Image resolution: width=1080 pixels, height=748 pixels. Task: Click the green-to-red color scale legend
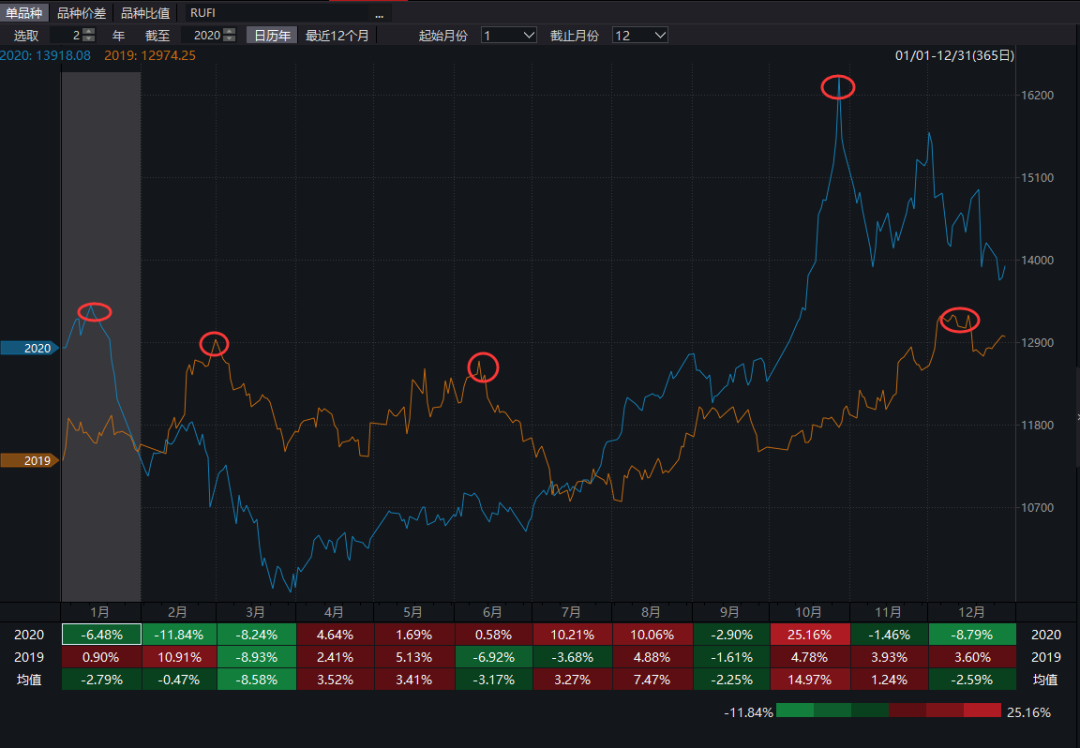point(888,711)
